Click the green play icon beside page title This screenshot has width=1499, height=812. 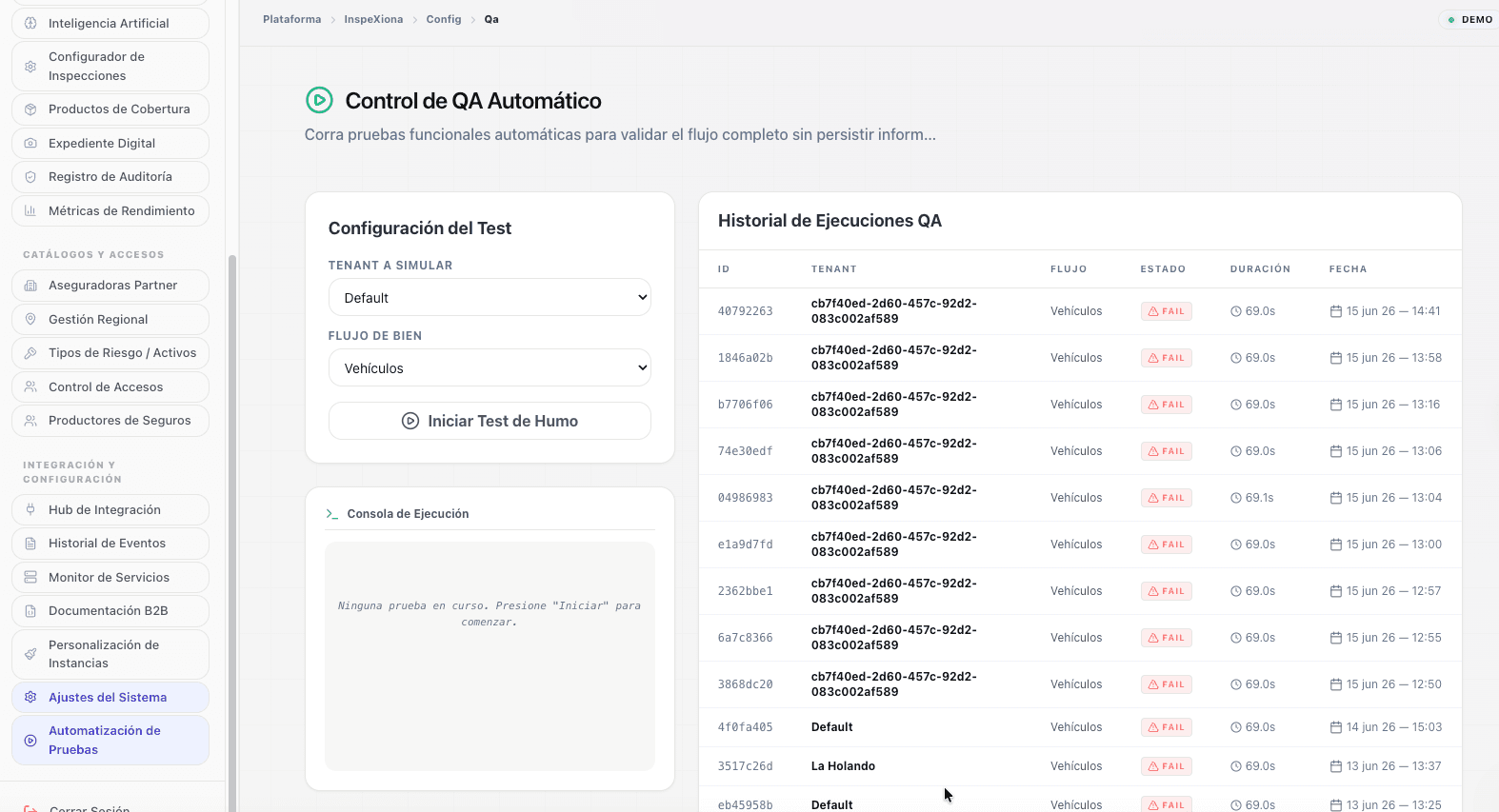319,100
